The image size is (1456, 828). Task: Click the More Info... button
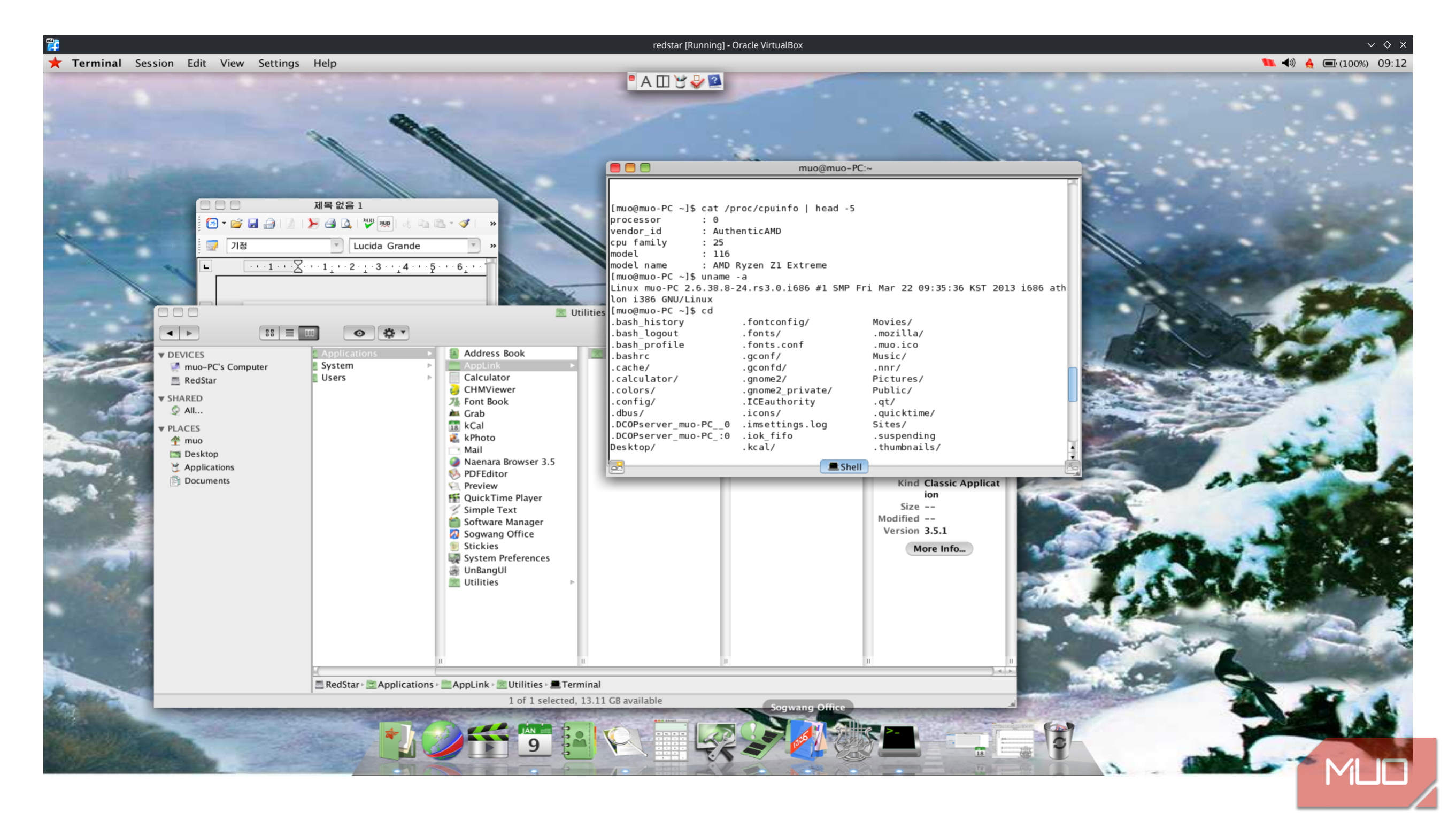(x=939, y=548)
